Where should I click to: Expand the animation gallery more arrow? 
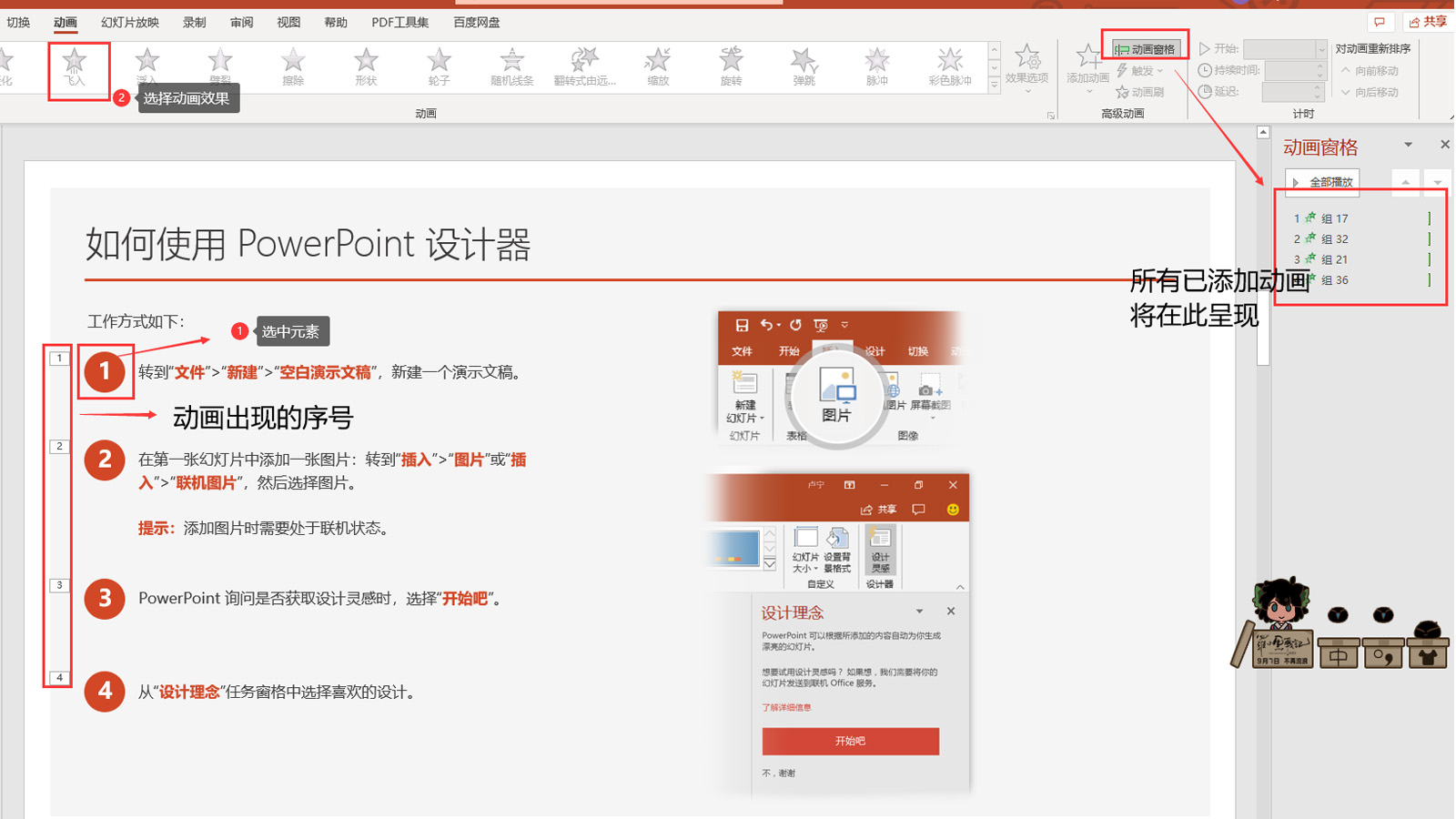click(x=995, y=85)
